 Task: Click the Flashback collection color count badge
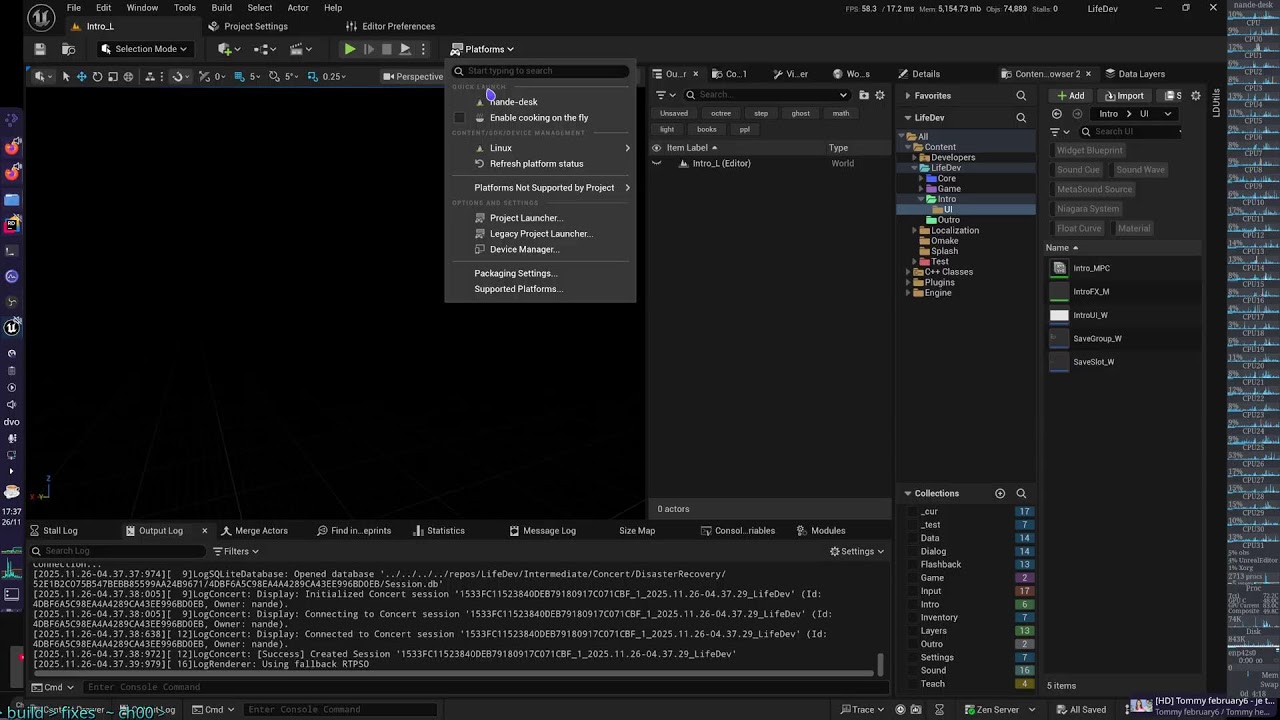click(1024, 564)
